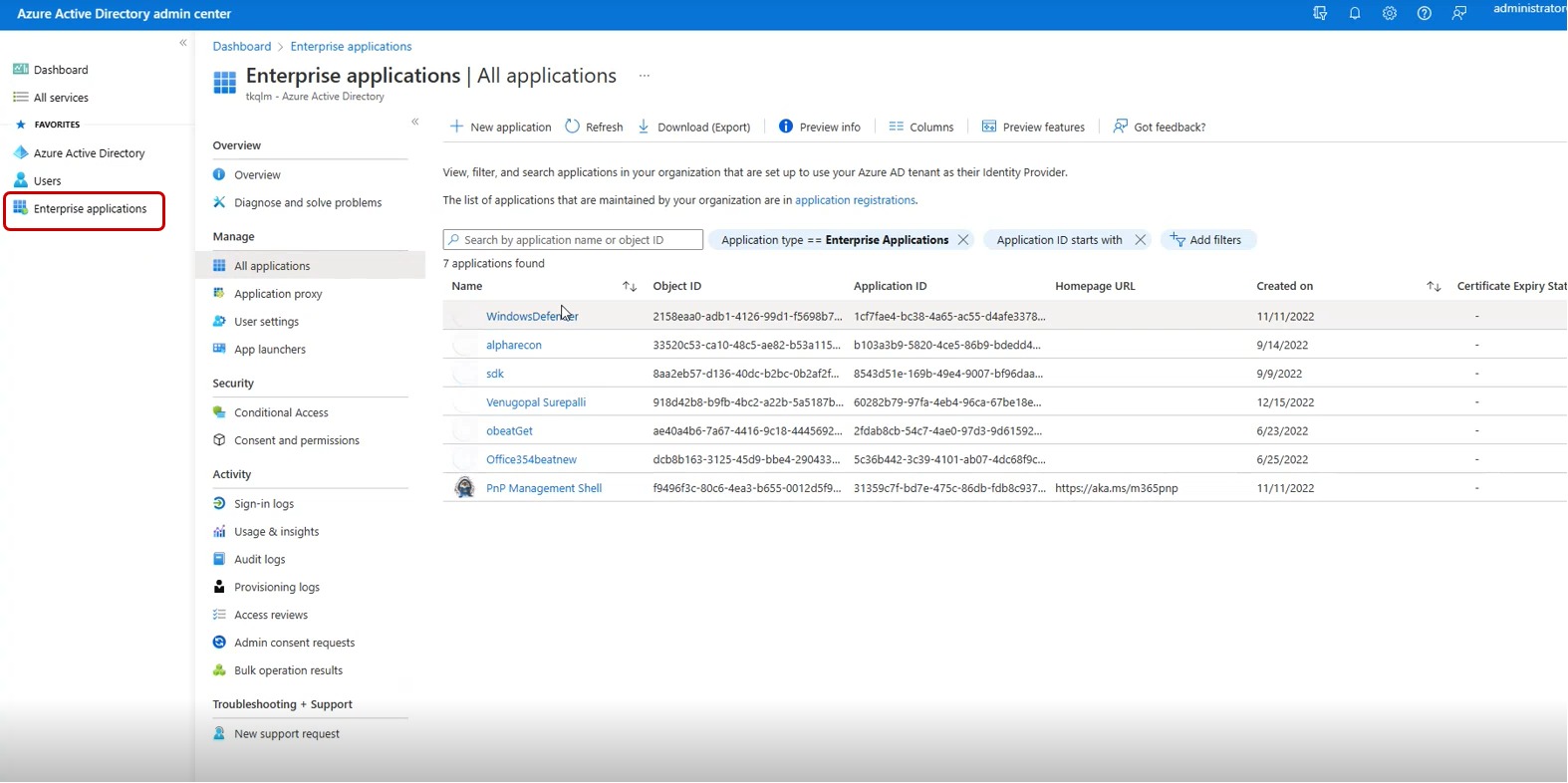The width and height of the screenshot is (1568, 783).
Task: Open portal settings gear icon
Action: tap(1390, 14)
